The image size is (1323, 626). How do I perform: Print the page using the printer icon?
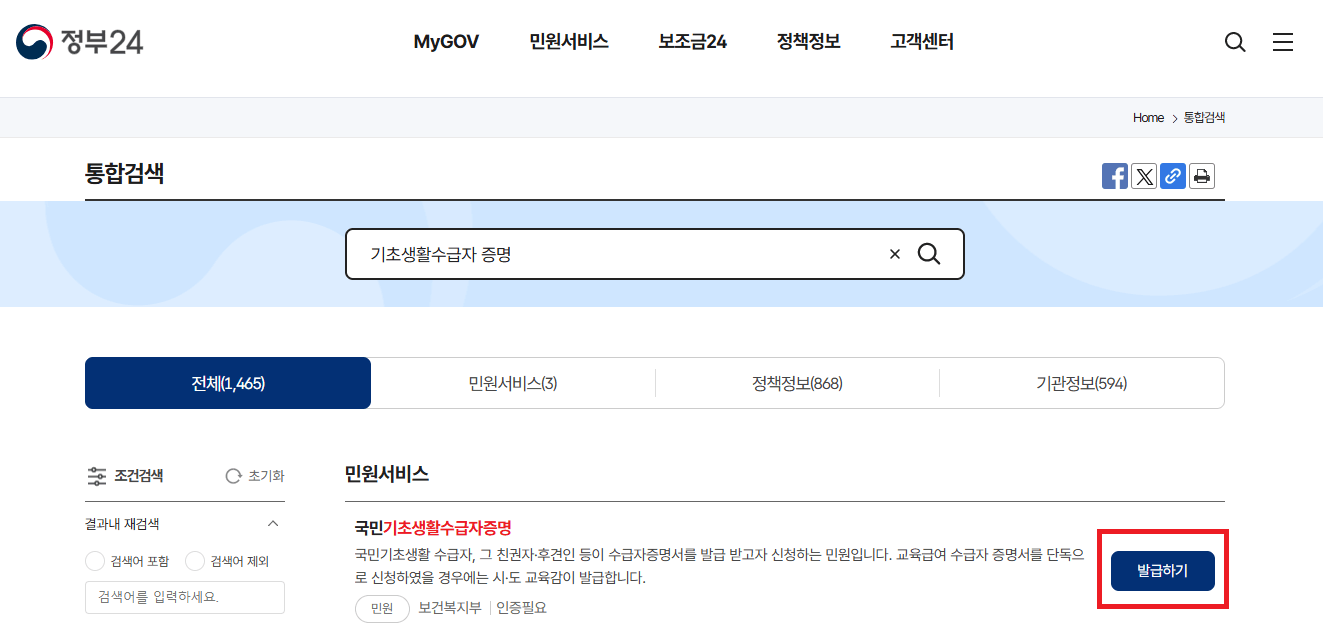pos(1201,176)
